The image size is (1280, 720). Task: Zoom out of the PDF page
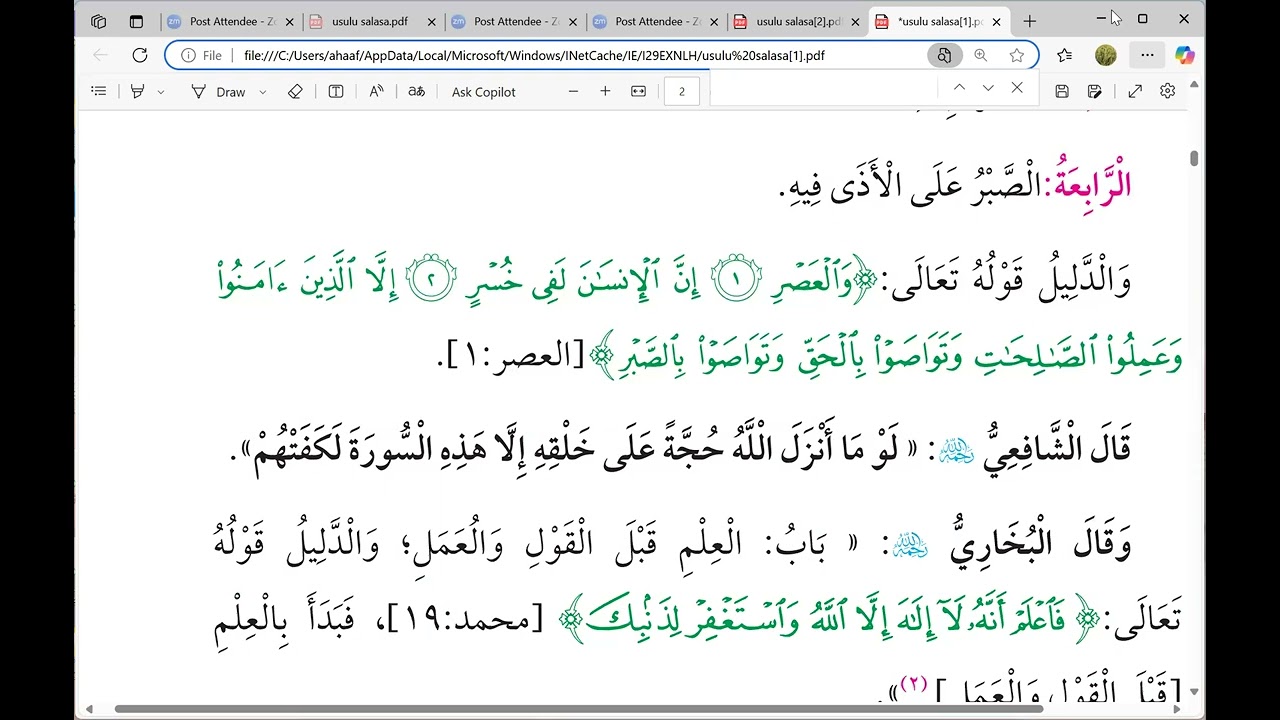tap(573, 91)
